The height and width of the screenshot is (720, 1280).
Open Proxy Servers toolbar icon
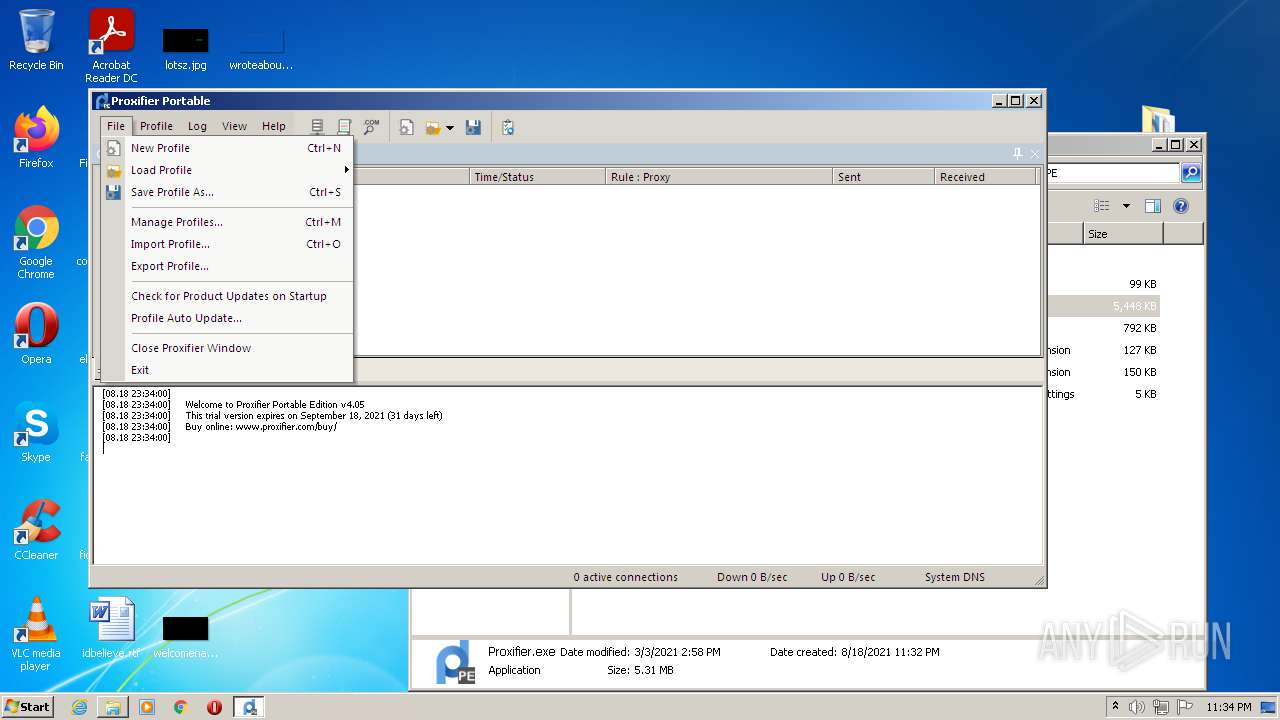(x=318, y=127)
